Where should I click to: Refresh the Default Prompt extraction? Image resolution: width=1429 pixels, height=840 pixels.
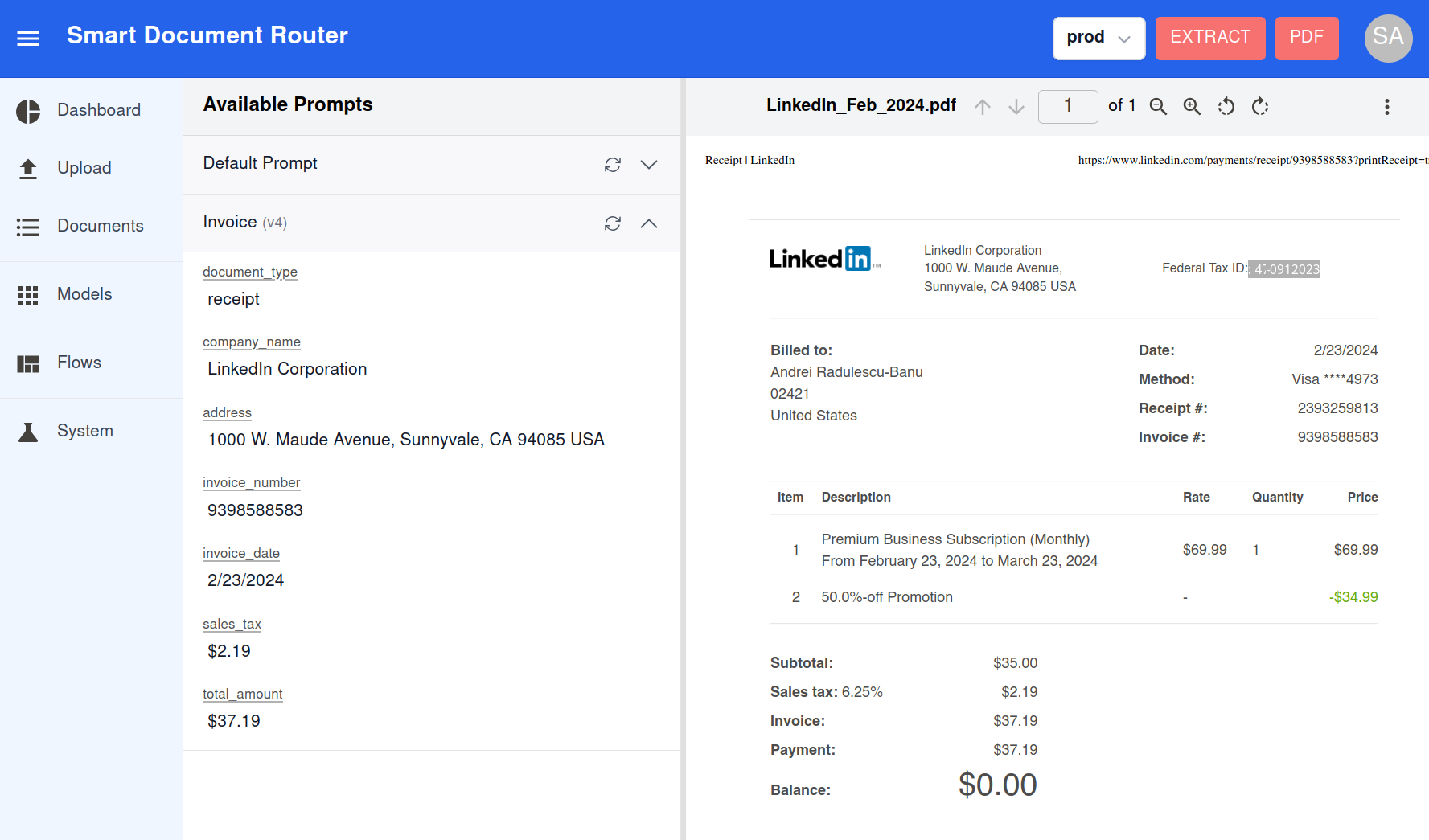(x=613, y=165)
